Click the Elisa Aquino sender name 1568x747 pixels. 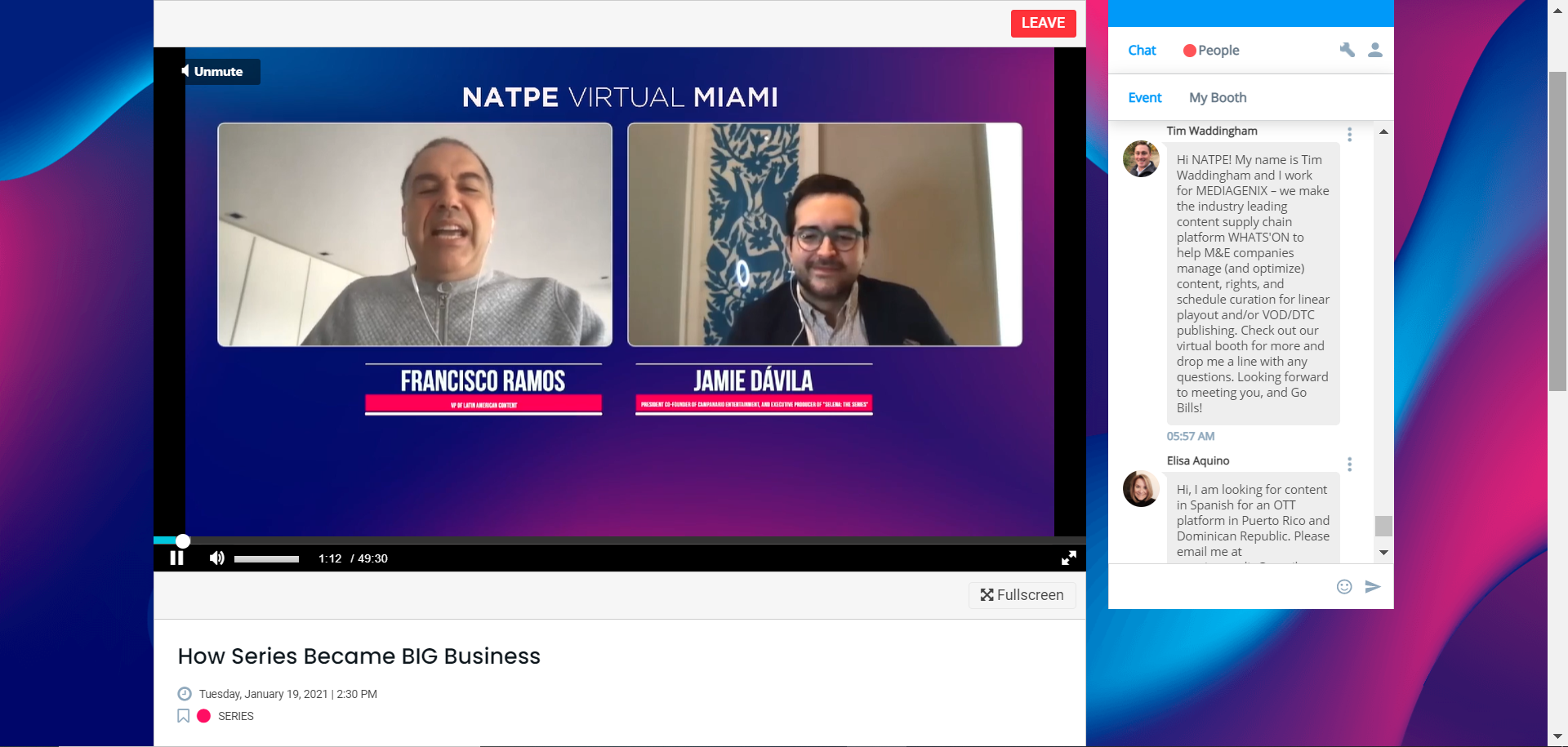(x=1198, y=460)
